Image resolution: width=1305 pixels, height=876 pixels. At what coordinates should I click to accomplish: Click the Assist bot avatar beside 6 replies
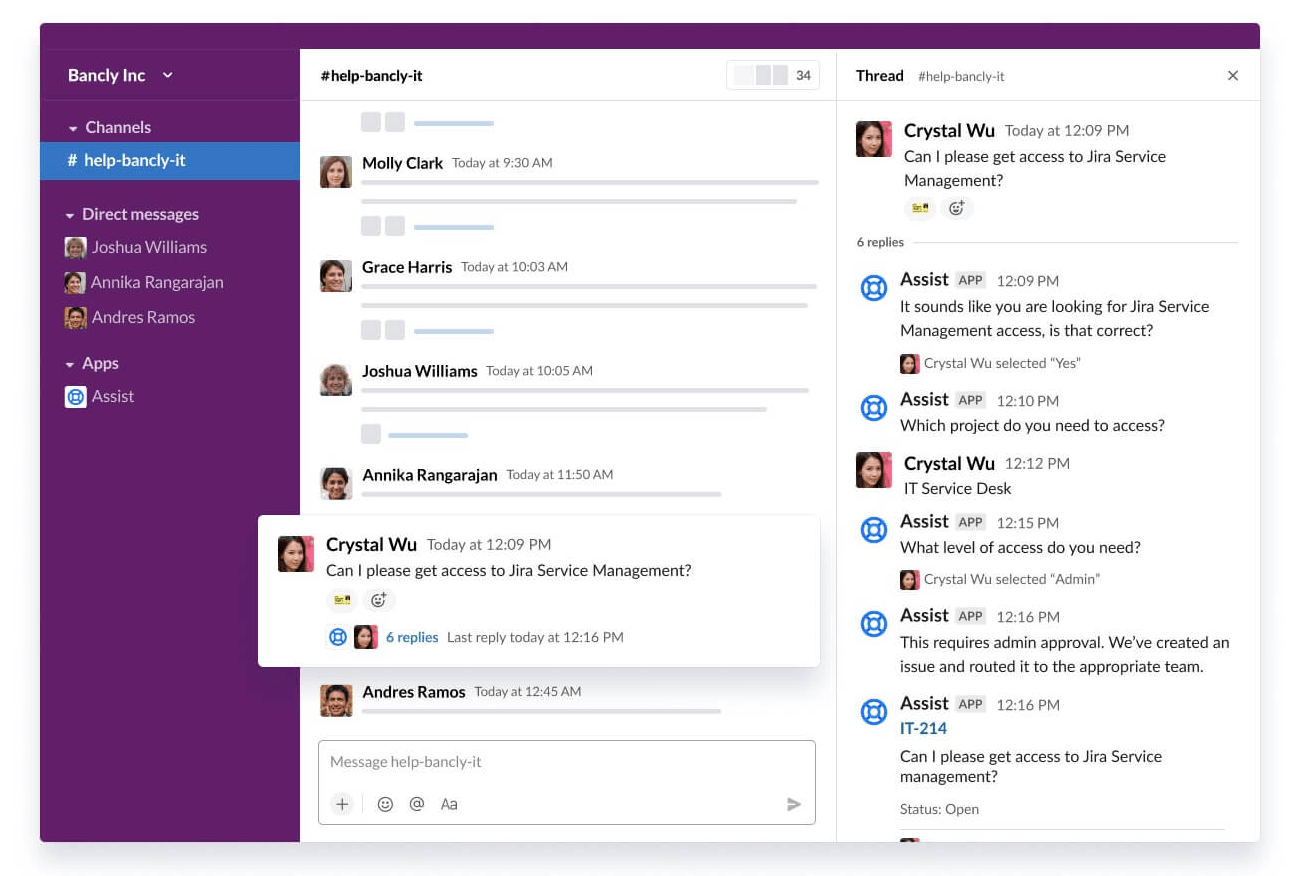pyautogui.click(x=338, y=636)
